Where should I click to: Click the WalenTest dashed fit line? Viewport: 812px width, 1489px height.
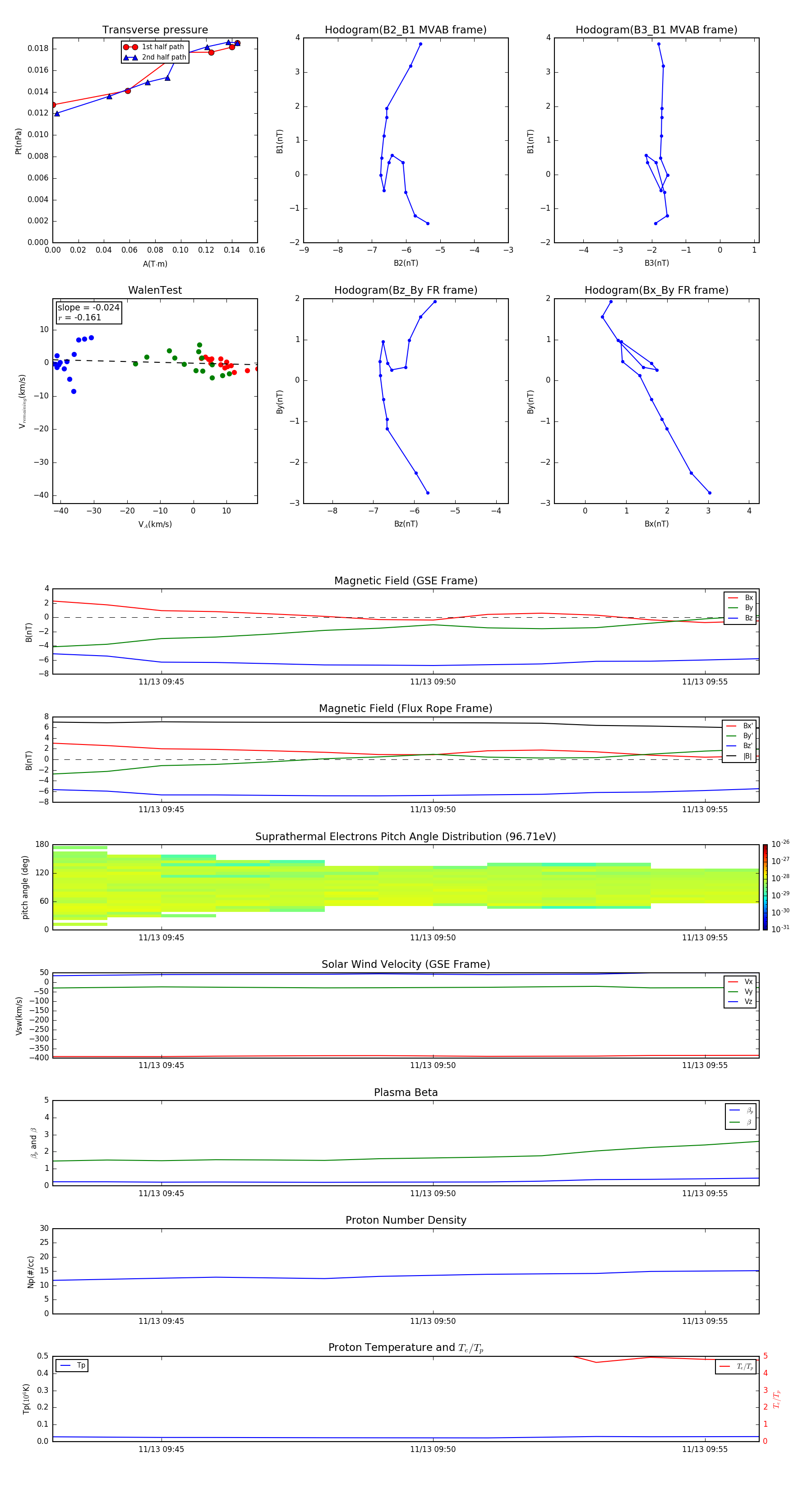point(155,362)
